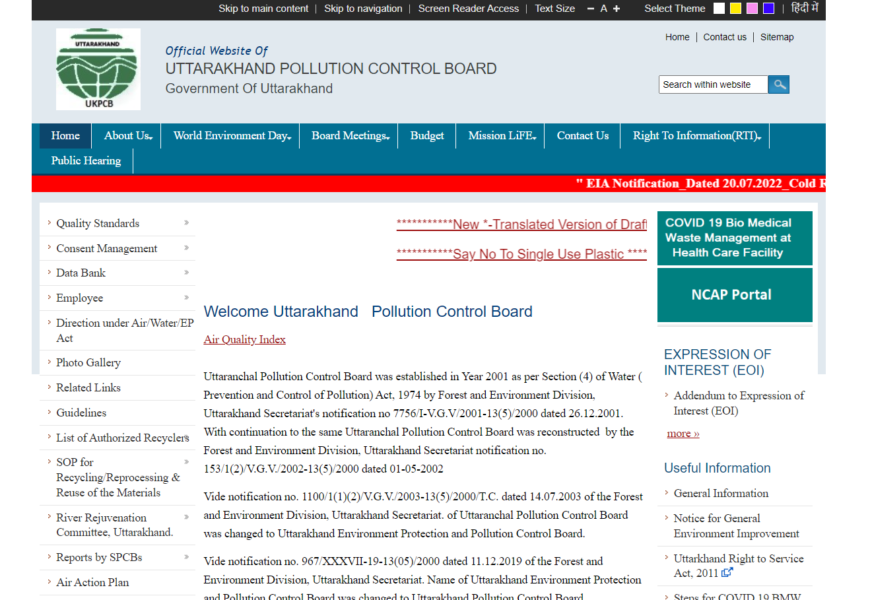Open Direction under Air/Water/EP Act
The height and width of the screenshot is (600, 870).
[125, 330]
